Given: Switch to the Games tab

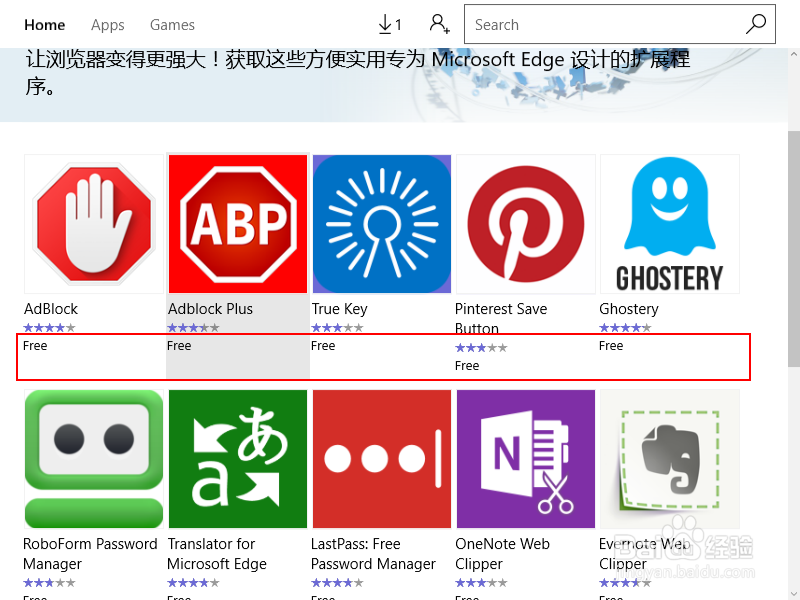Looking at the screenshot, I should tap(172, 24).
